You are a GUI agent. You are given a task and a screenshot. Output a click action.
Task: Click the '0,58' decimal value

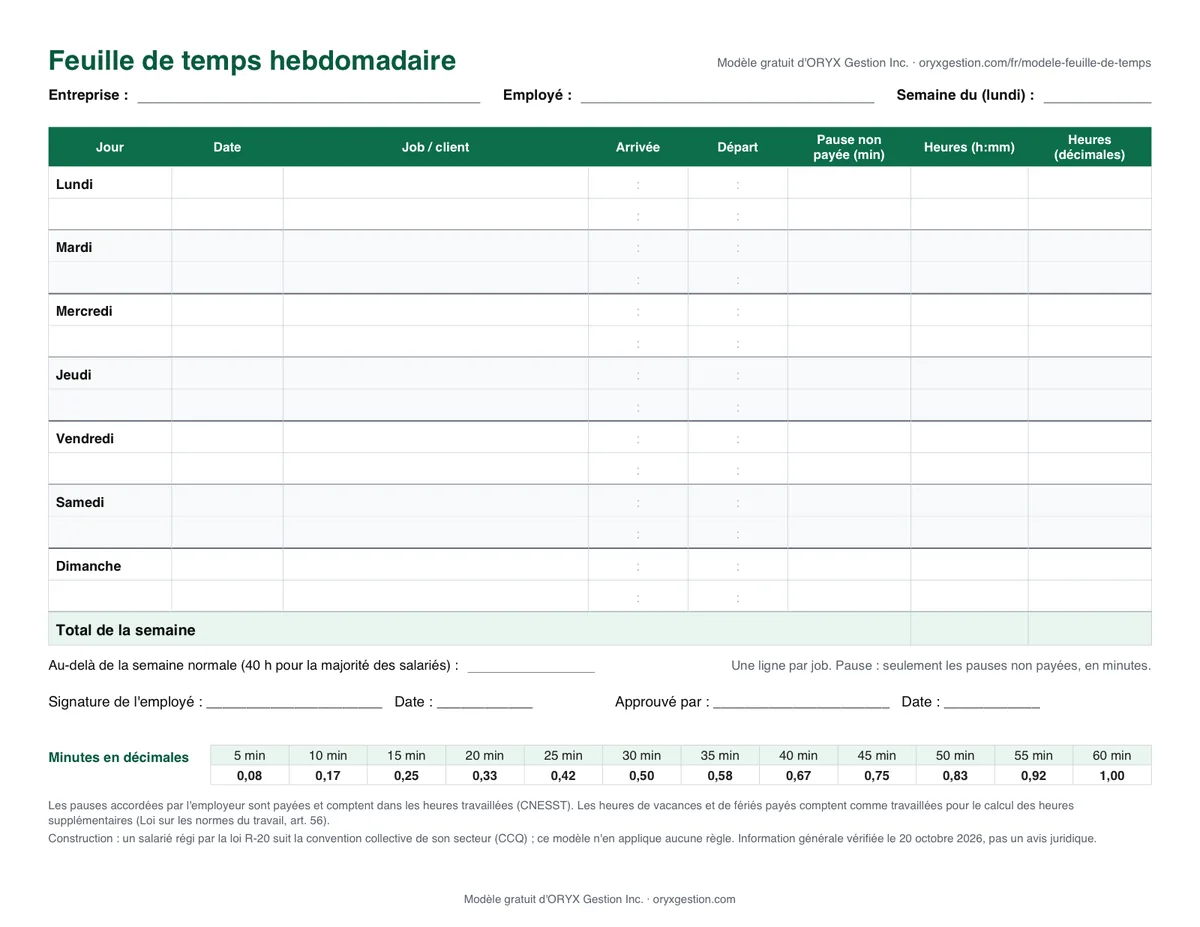coord(720,775)
